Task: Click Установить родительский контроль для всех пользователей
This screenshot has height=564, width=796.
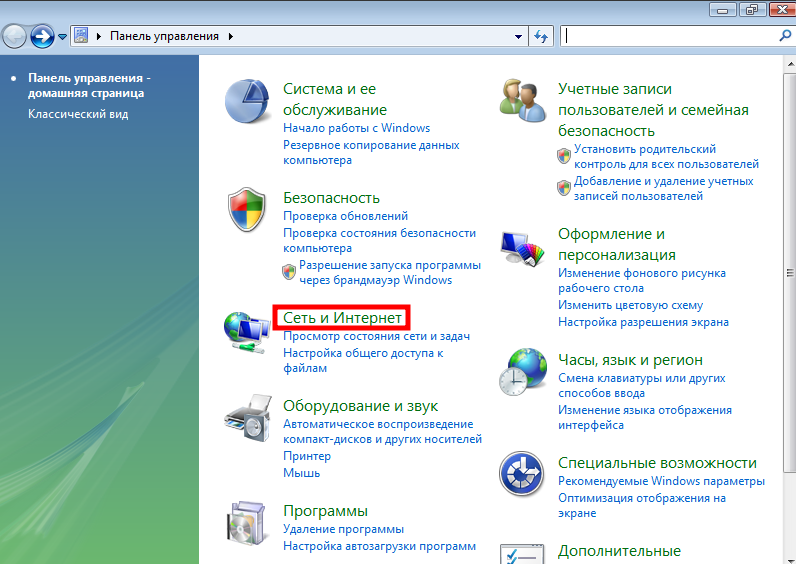Action: click(x=666, y=156)
